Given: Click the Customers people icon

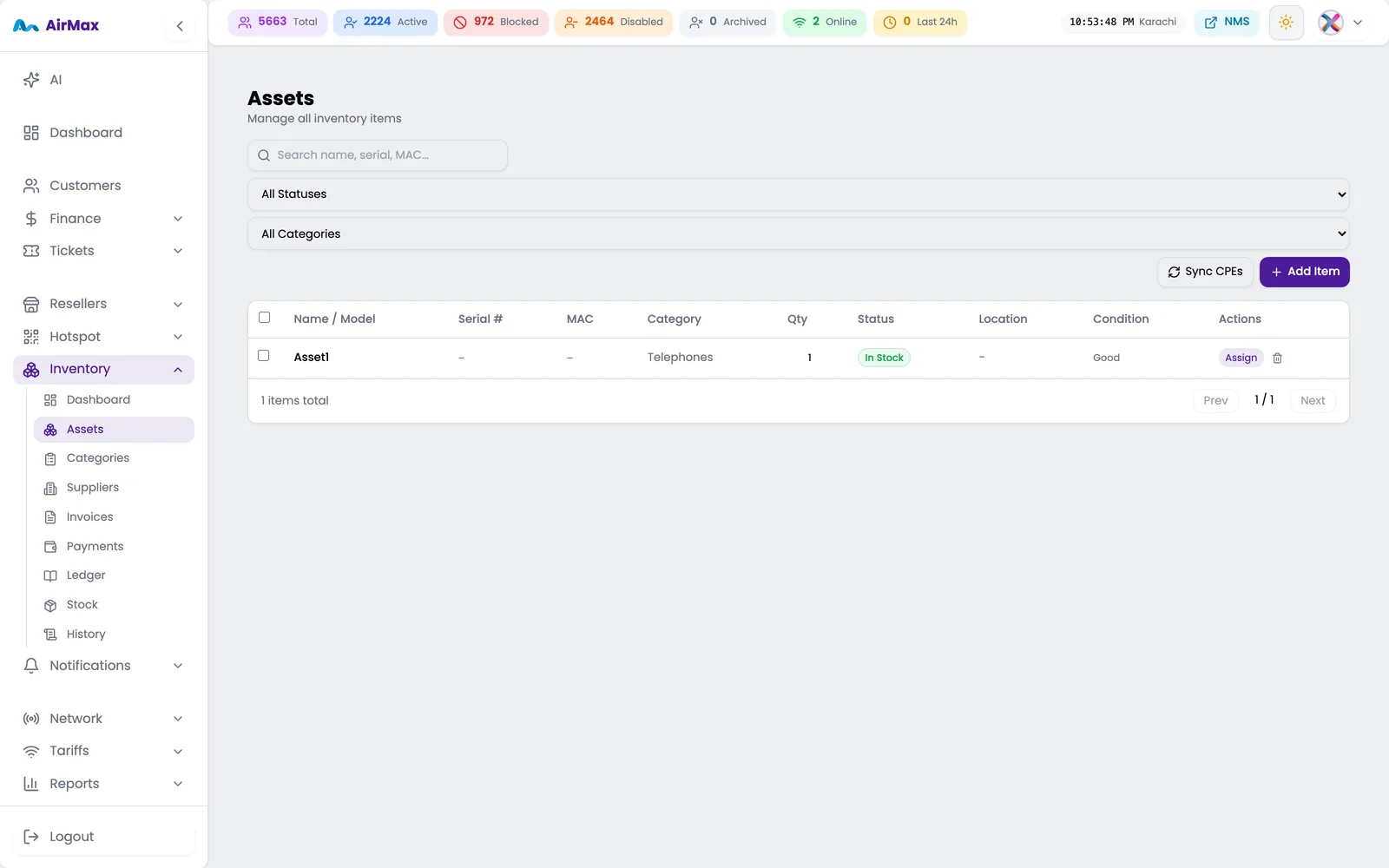Looking at the screenshot, I should pos(31,186).
